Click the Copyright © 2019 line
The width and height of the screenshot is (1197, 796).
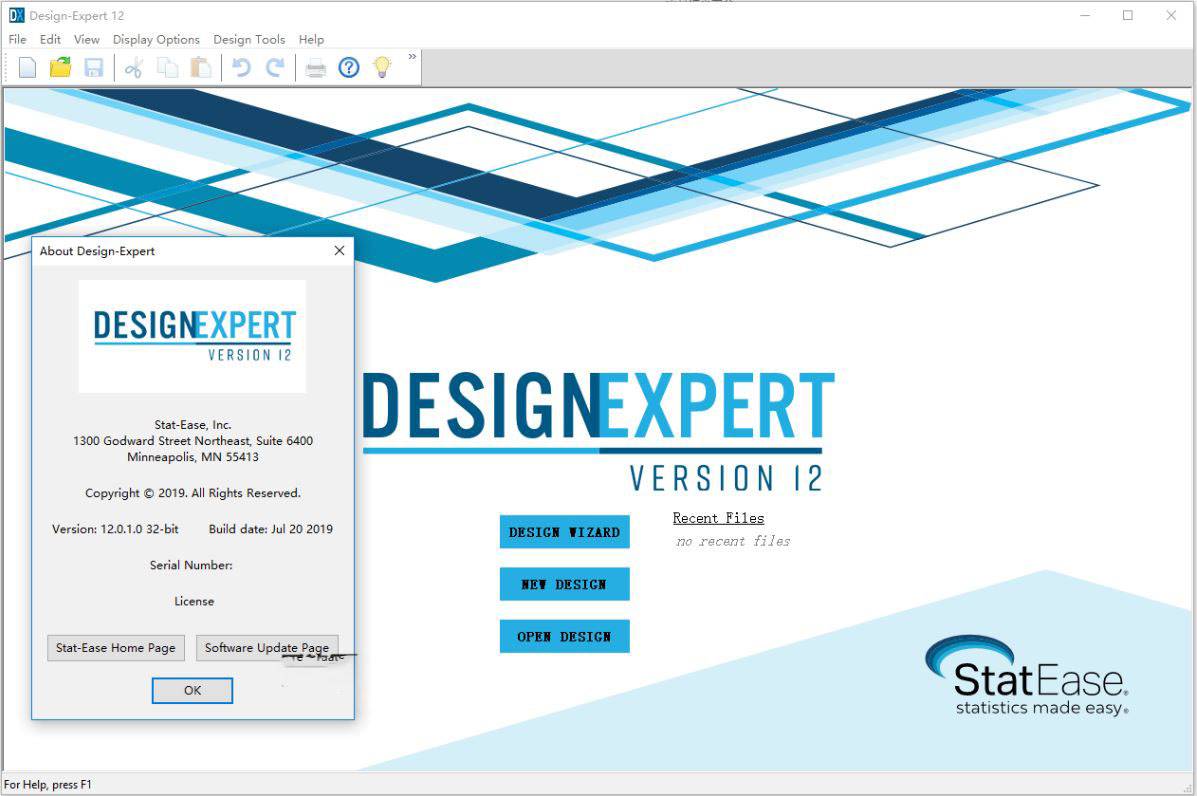coord(193,493)
